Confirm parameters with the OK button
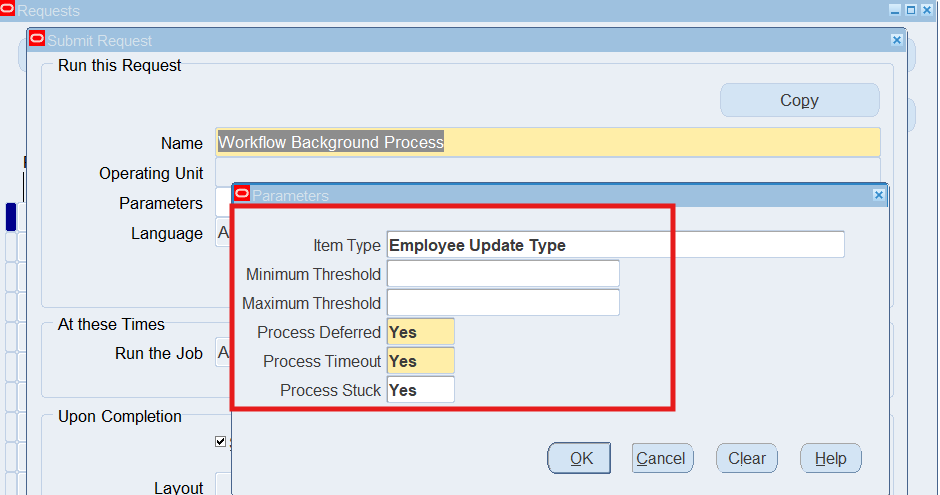 [x=581, y=459]
